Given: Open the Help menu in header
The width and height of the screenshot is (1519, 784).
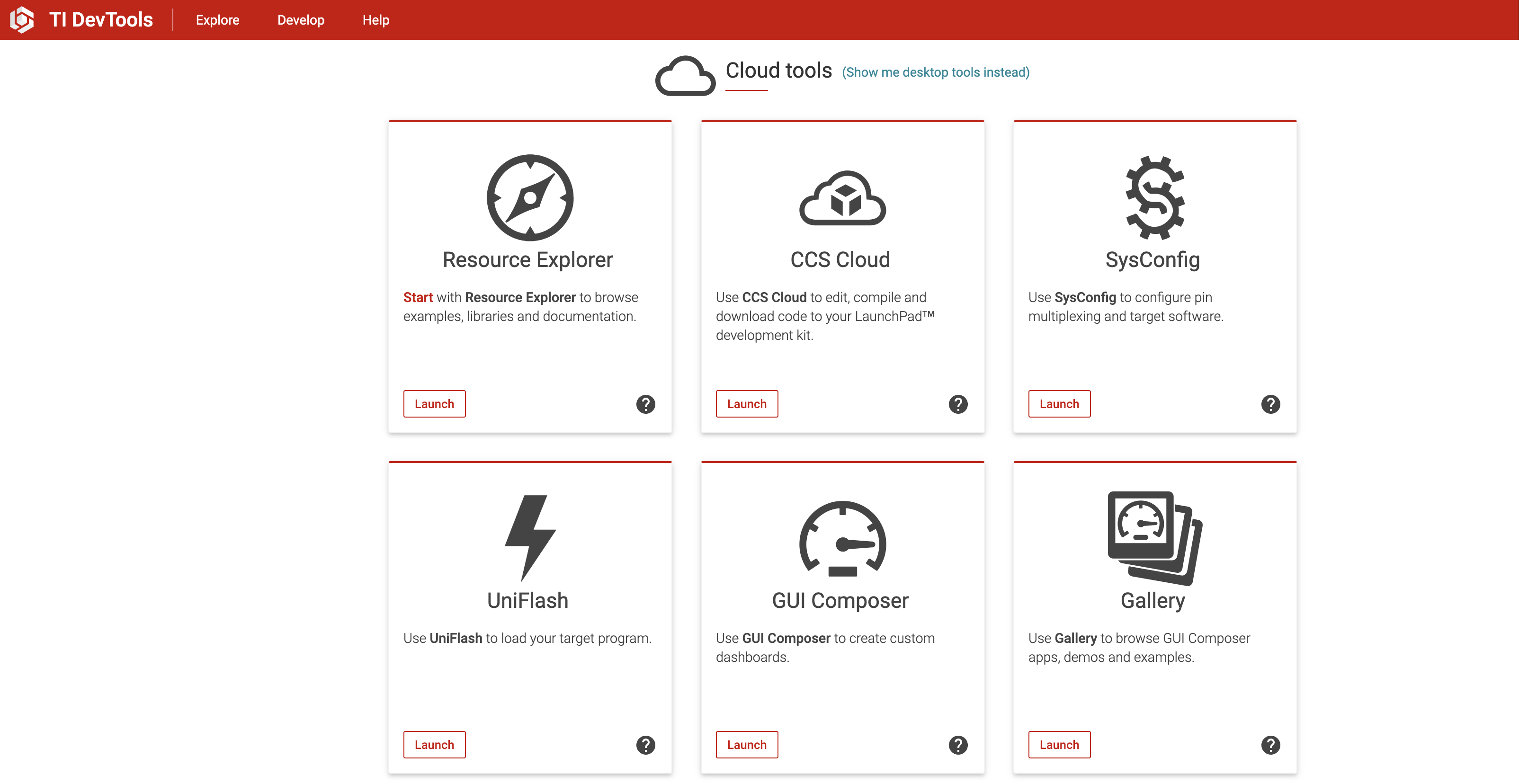Looking at the screenshot, I should [375, 20].
